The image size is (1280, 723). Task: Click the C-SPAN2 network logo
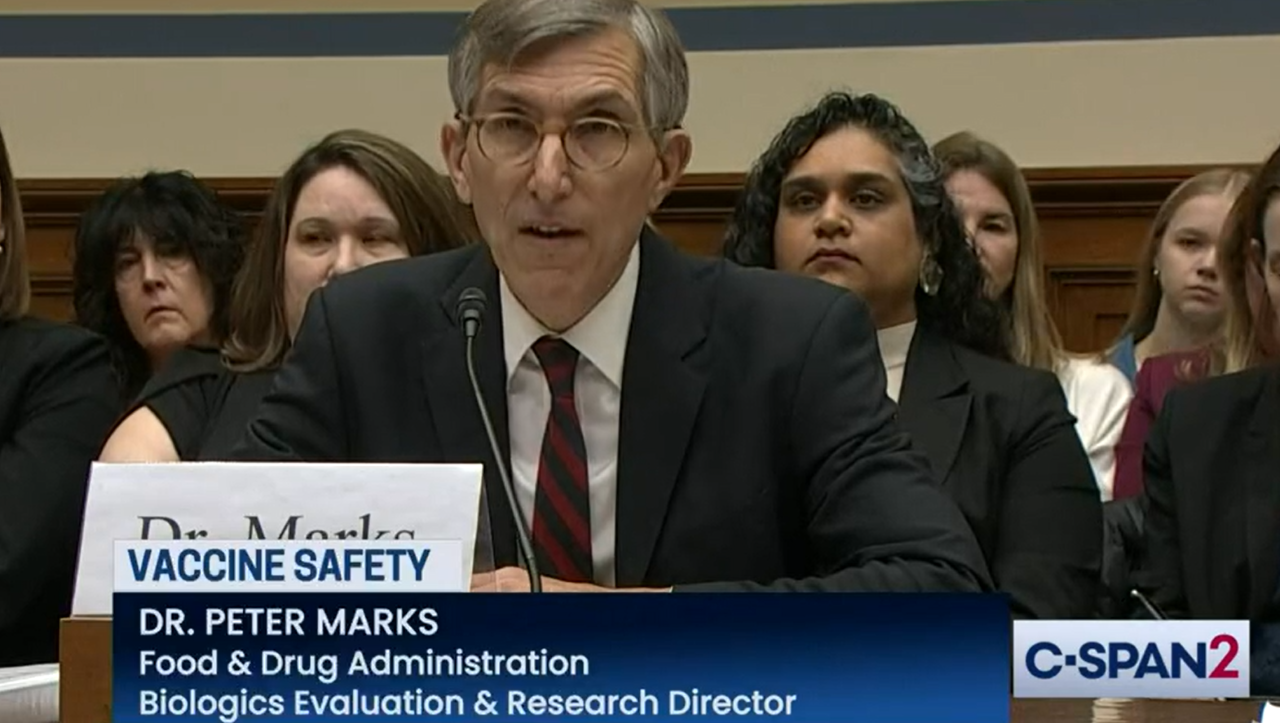pyautogui.click(x=1131, y=659)
